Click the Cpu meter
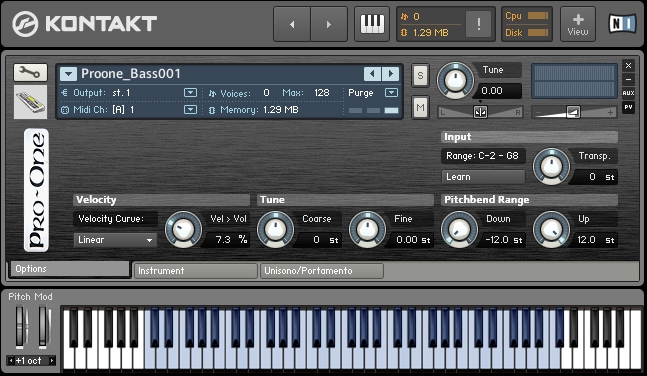647x376 pixels. (x=538, y=16)
